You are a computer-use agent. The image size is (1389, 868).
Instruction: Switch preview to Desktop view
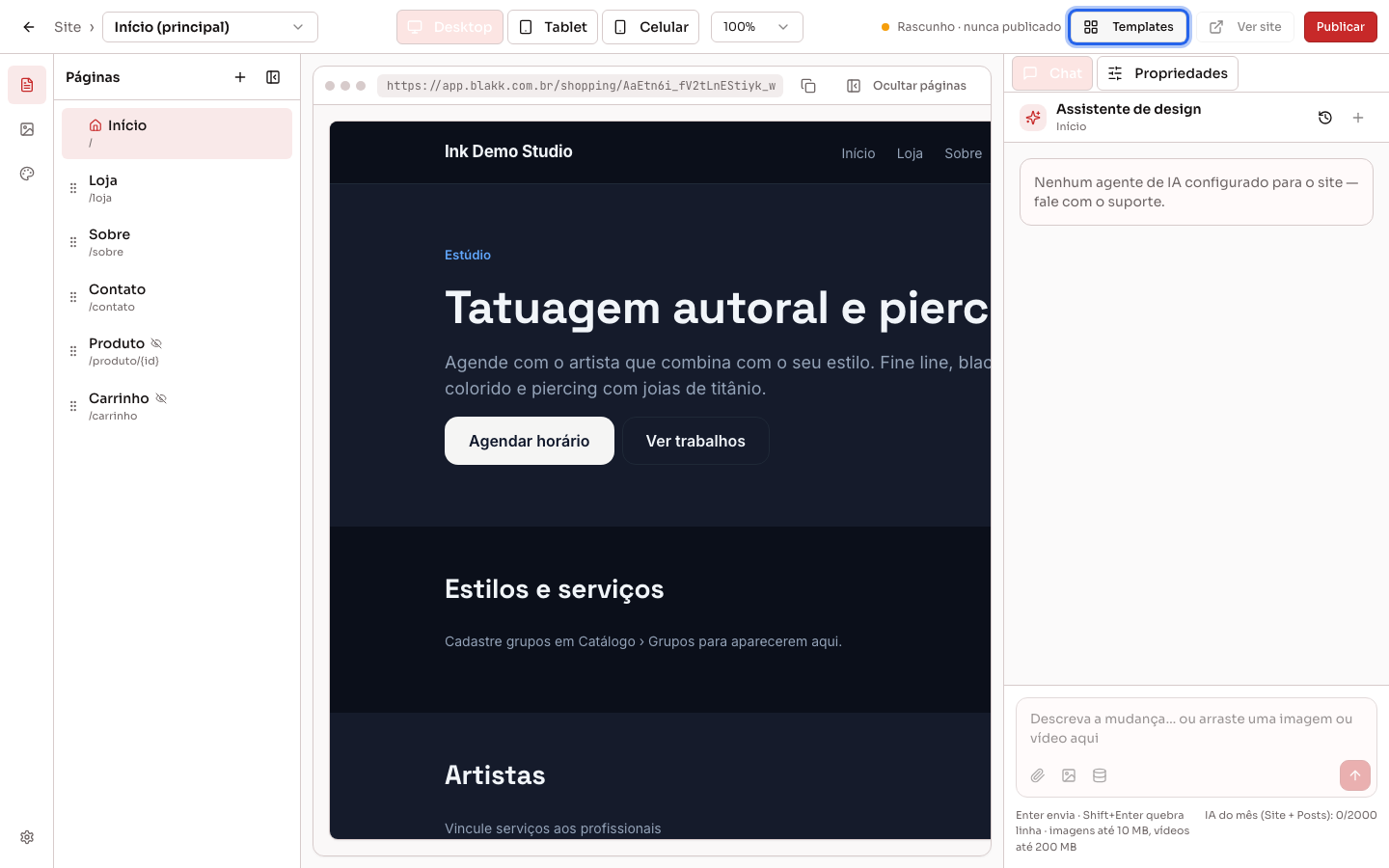449,27
